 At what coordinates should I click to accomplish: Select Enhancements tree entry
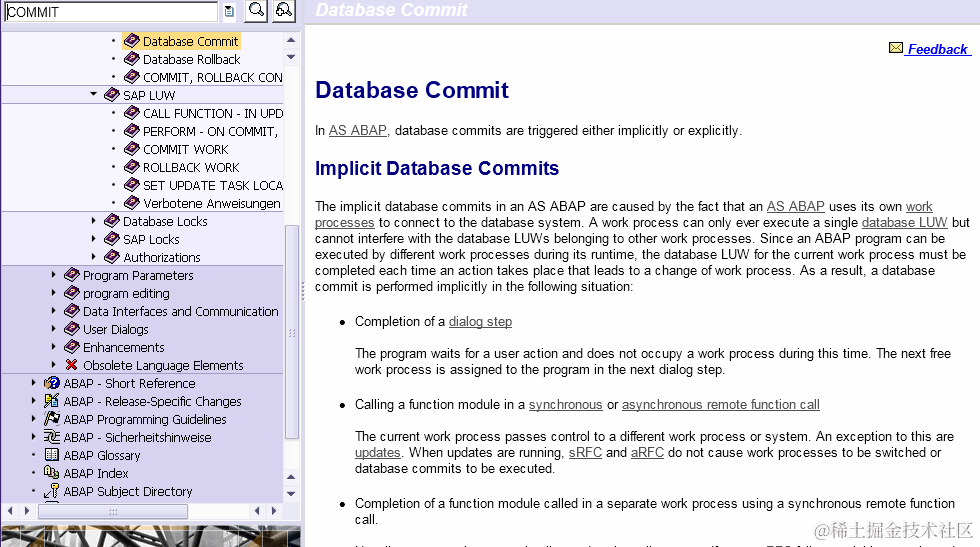click(x=124, y=348)
